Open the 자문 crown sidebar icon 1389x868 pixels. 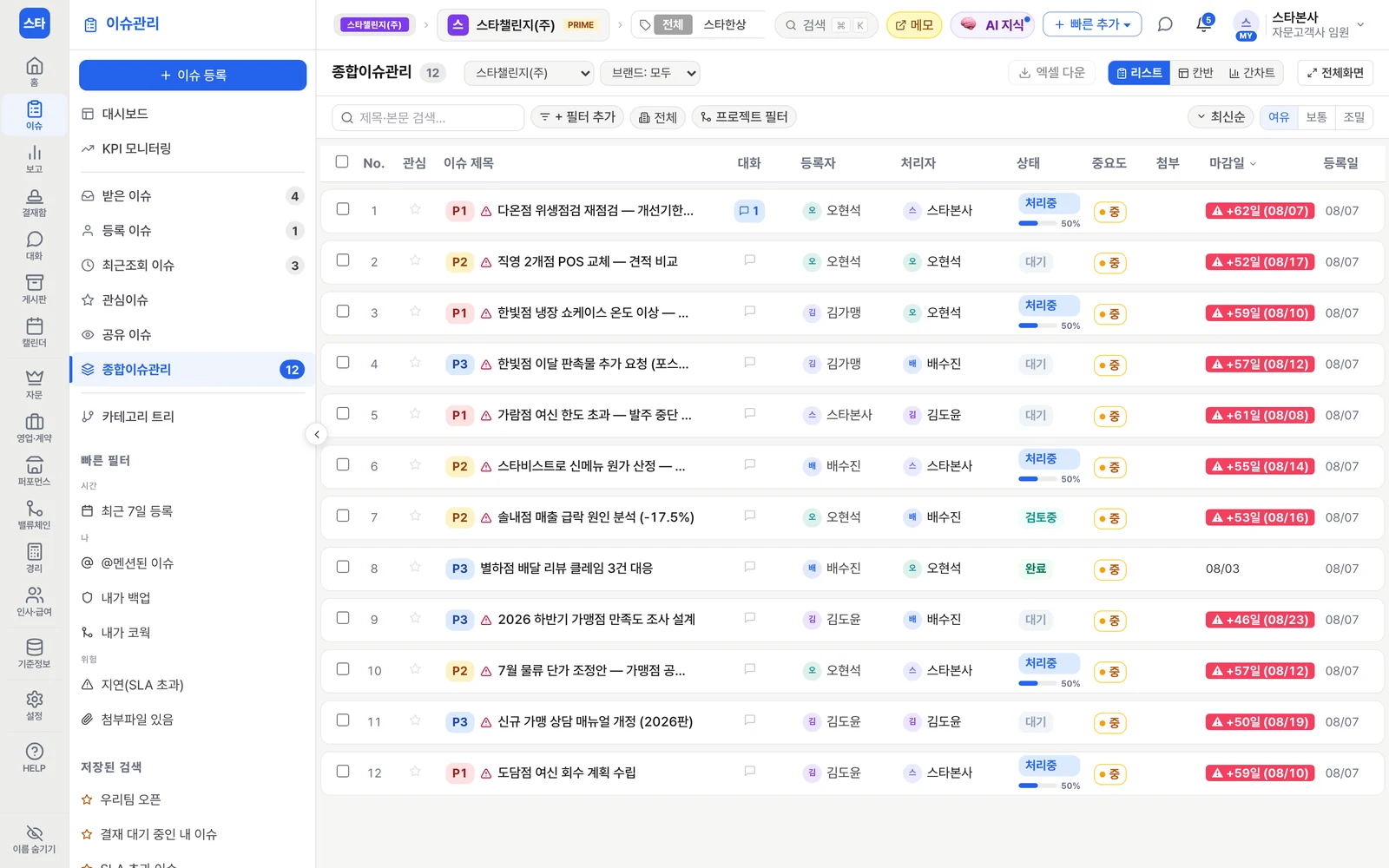point(34,384)
